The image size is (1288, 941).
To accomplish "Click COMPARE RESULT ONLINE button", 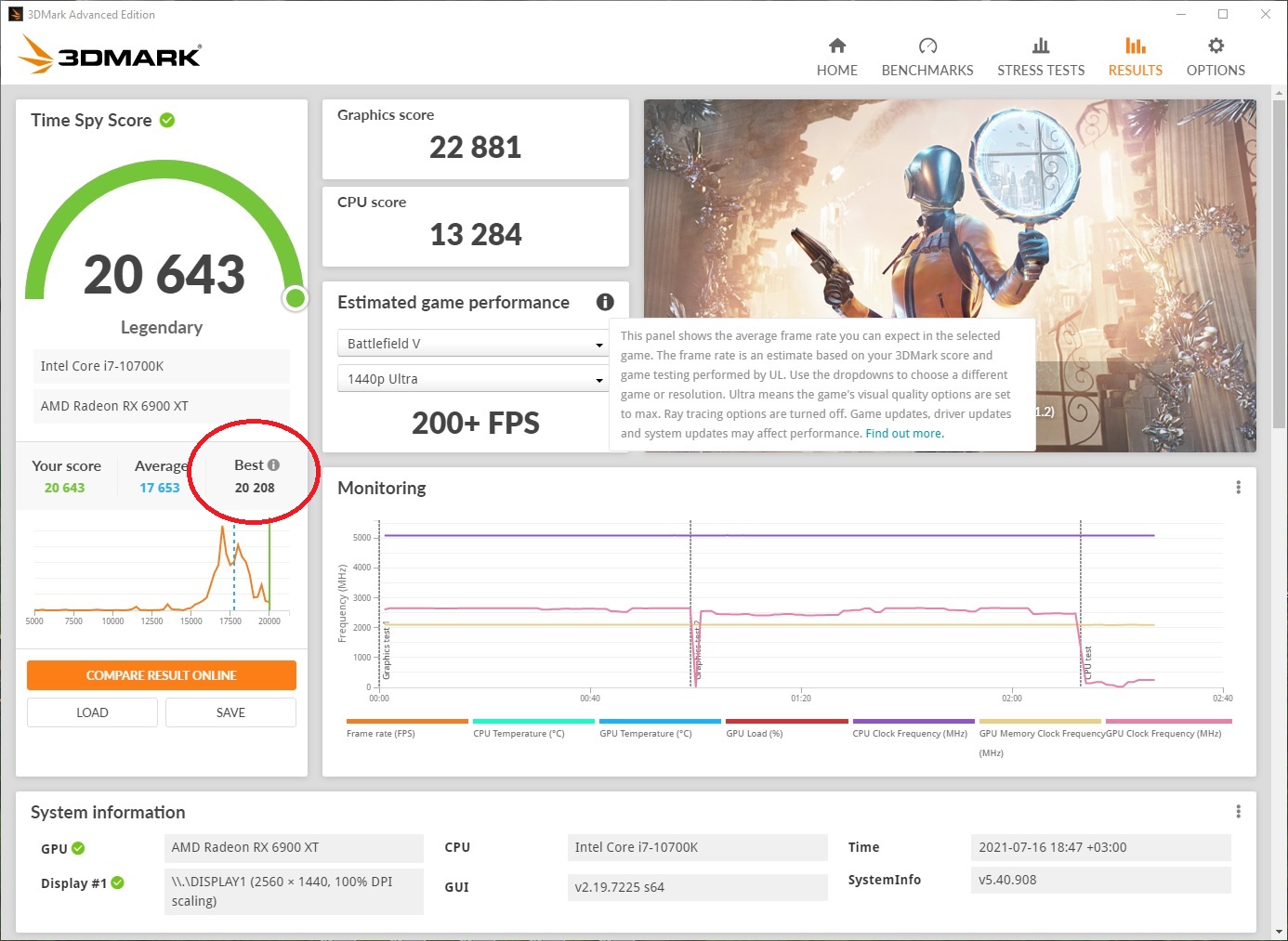I will click(x=162, y=675).
